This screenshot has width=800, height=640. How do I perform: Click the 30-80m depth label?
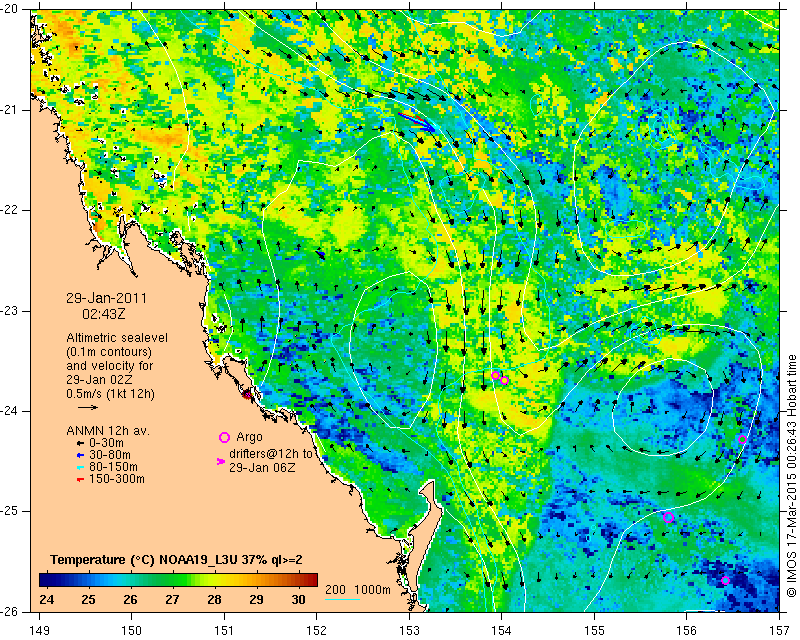pyautogui.click(x=110, y=455)
